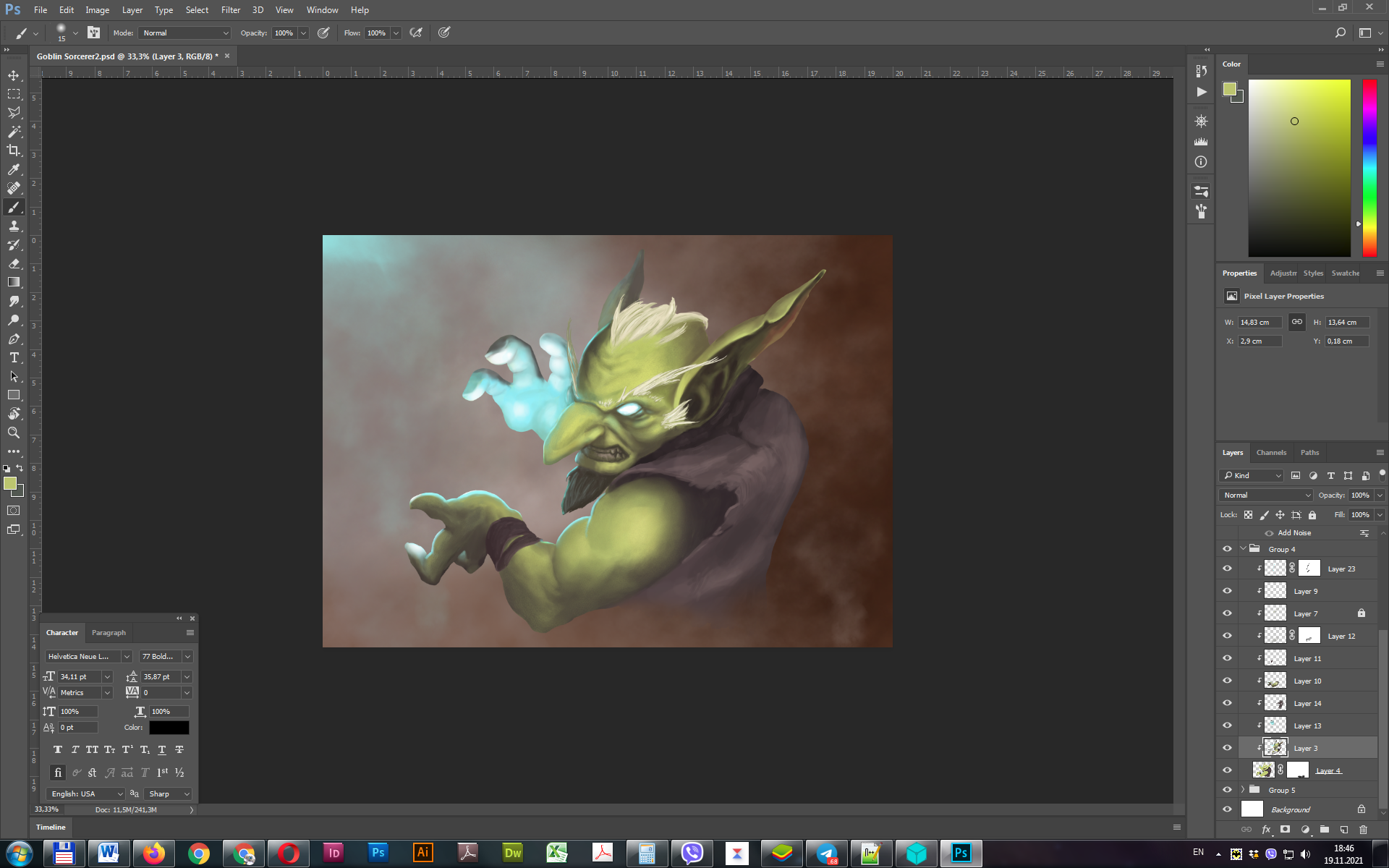Select the Layer 4 thumbnail
Viewport: 1389px width, 868px height.
pyautogui.click(x=1263, y=770)
